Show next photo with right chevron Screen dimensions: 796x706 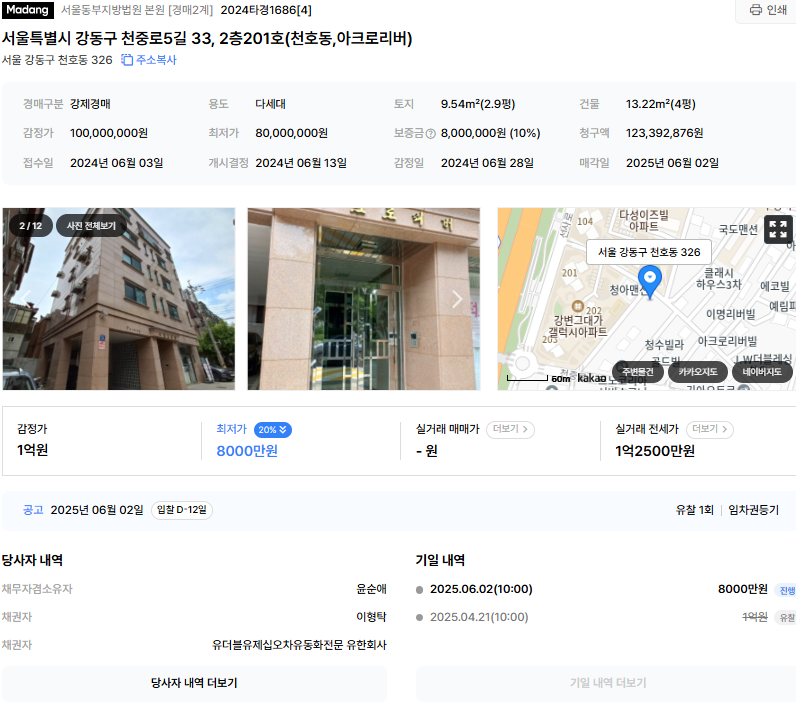[x=457, y=299]
